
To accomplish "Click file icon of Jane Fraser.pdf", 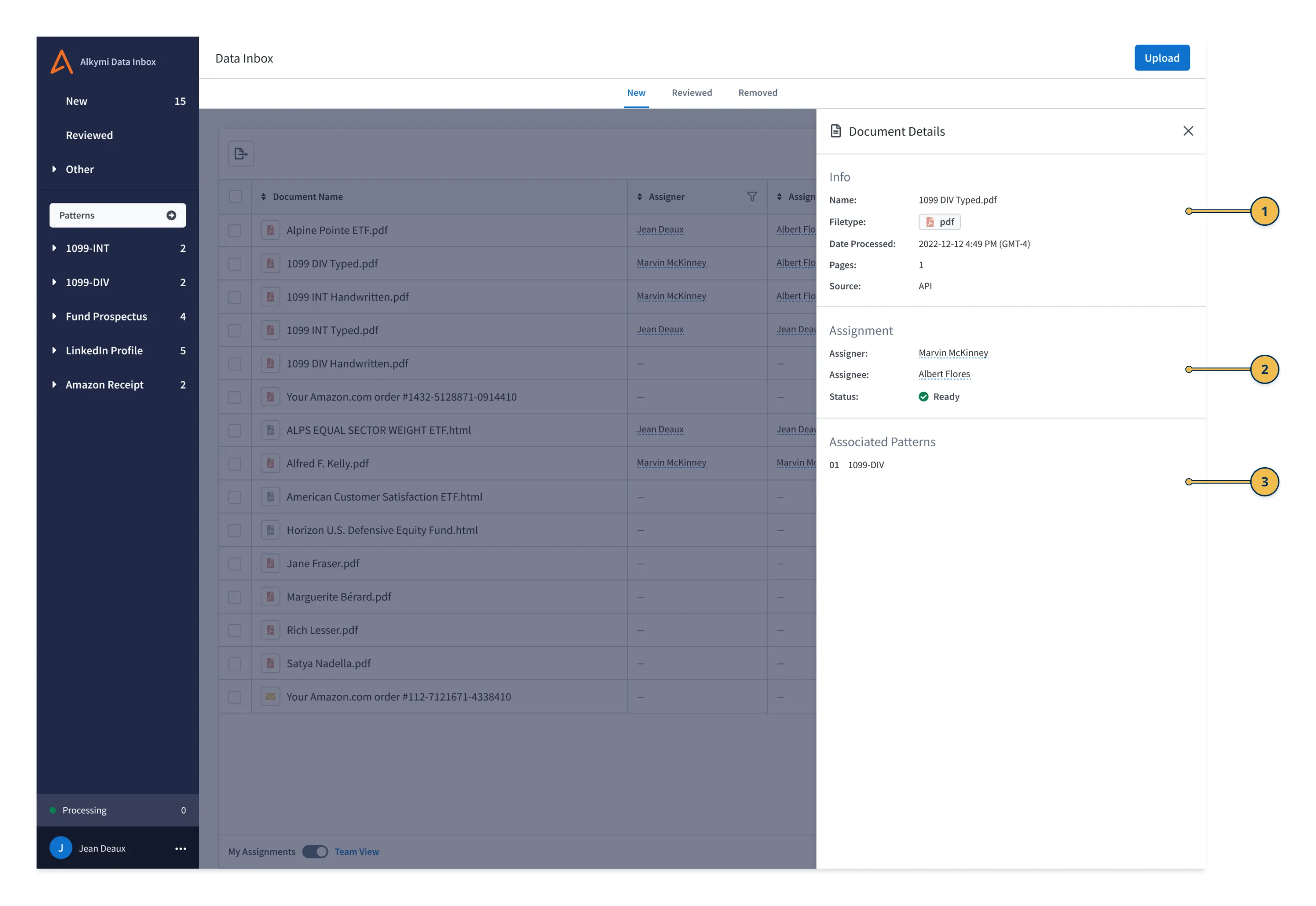I will (x=270, y=564).
